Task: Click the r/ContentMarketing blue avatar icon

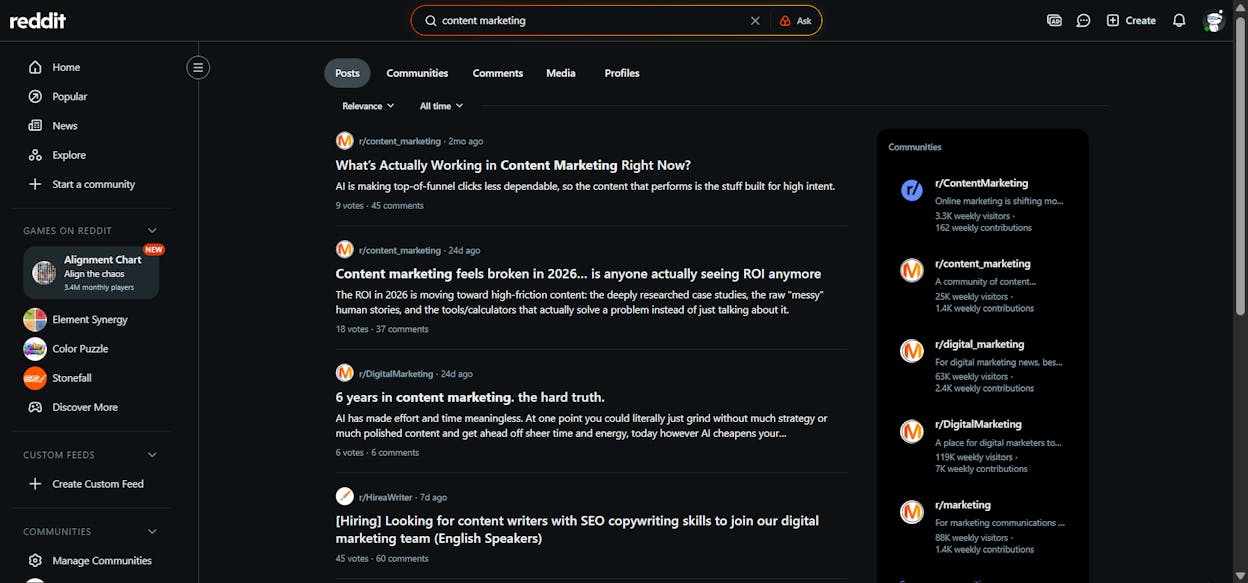Action: [x=912, y=190]
